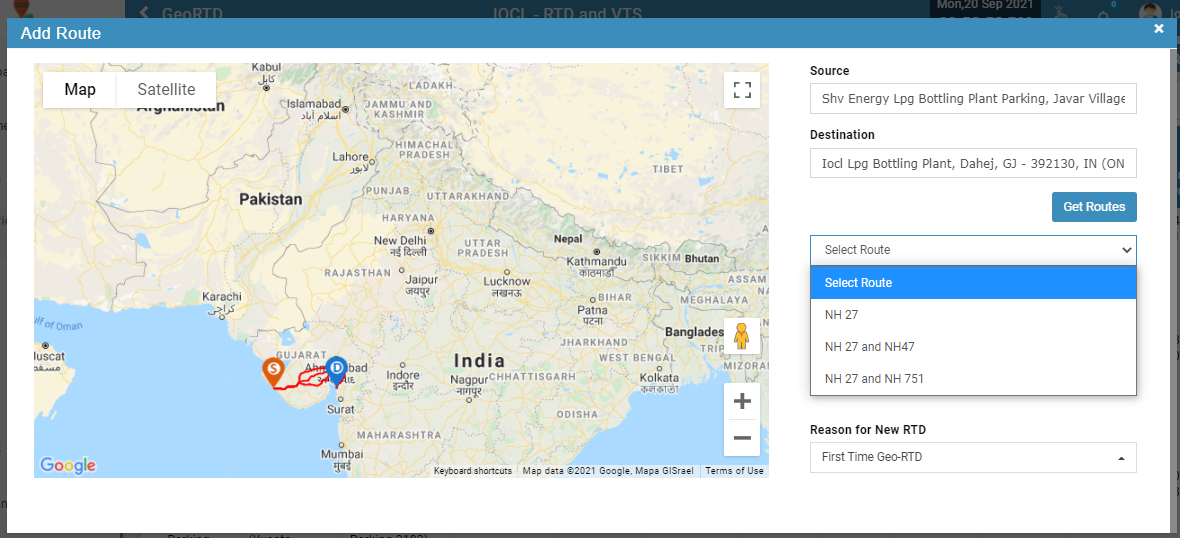The width and height of the screenshot is (1180, 538).
Task: Close the Add Route dialog
Action: point(1159,29)
